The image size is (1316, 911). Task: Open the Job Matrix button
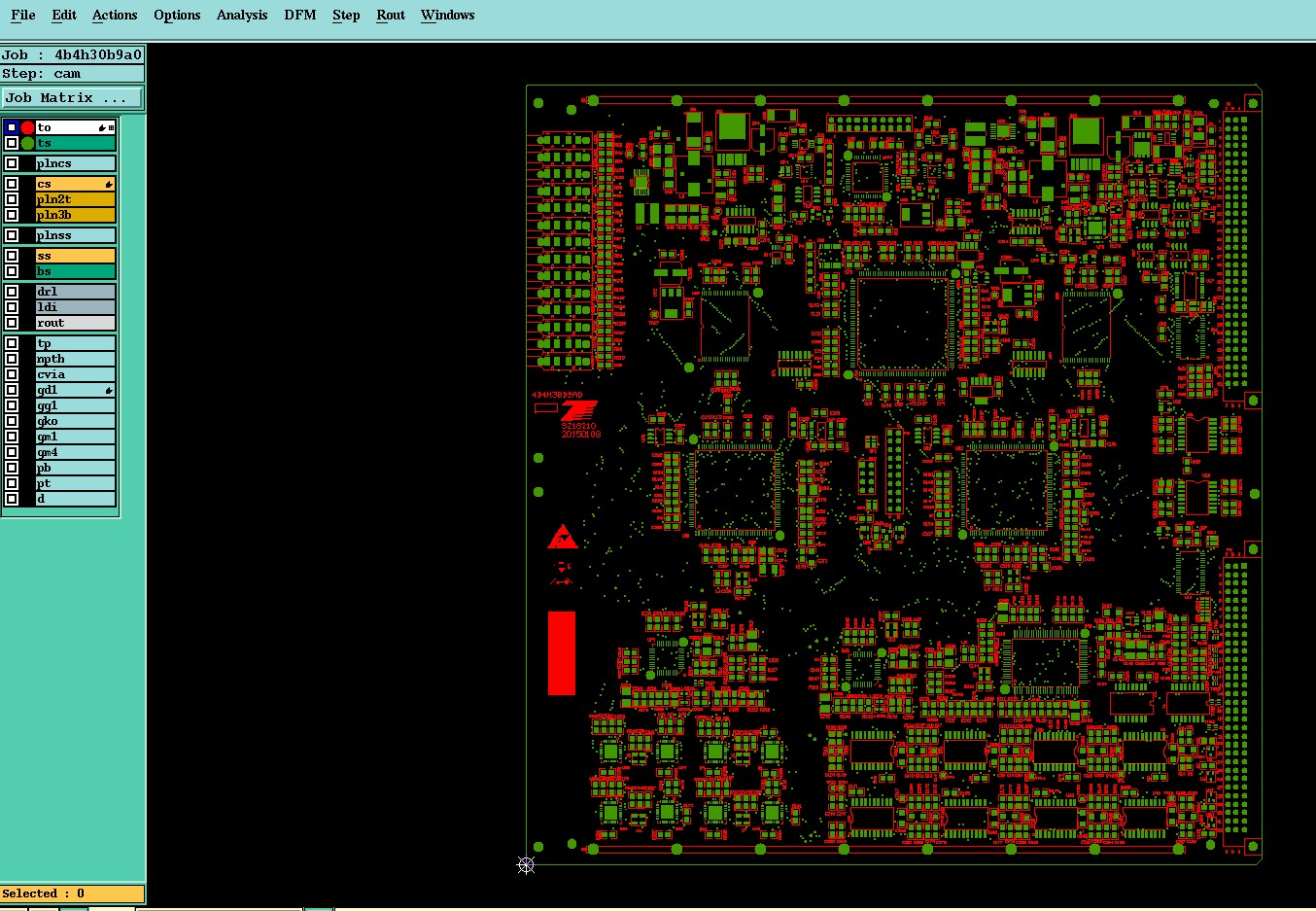point(72,98)
